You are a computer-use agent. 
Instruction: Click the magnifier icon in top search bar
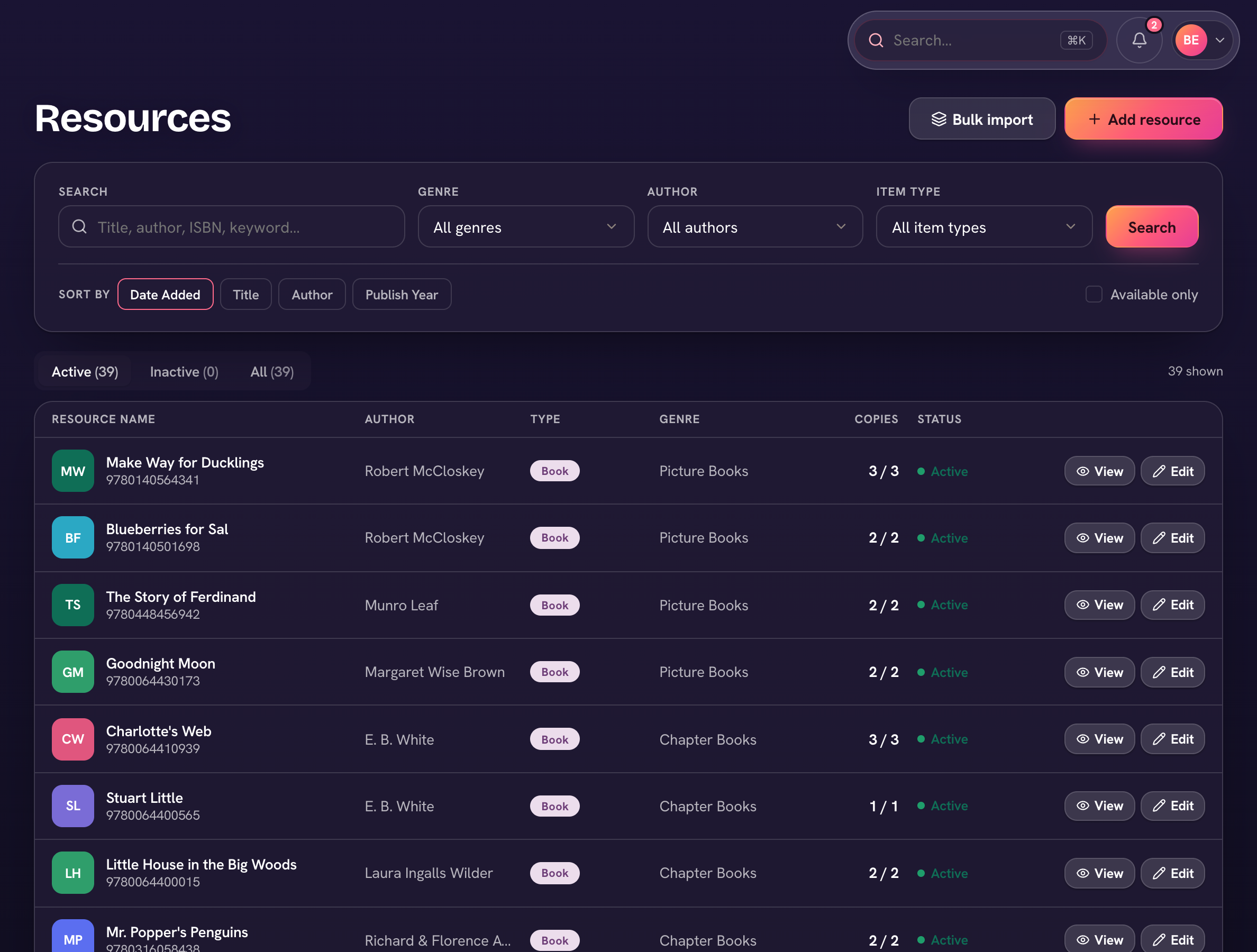coord(876,40)
